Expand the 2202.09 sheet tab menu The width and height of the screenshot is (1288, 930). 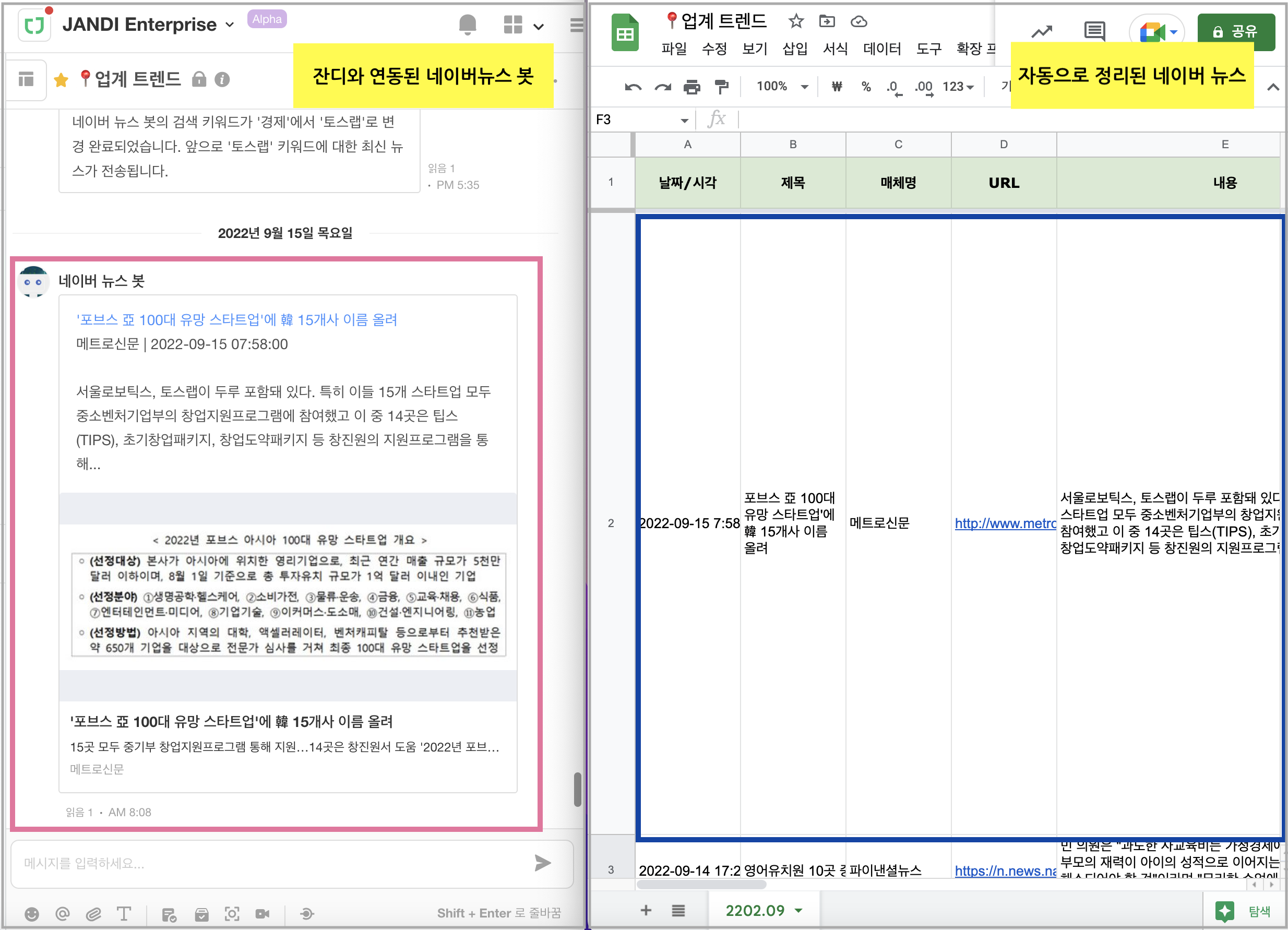pyautogui.click(x=799, y=911)
